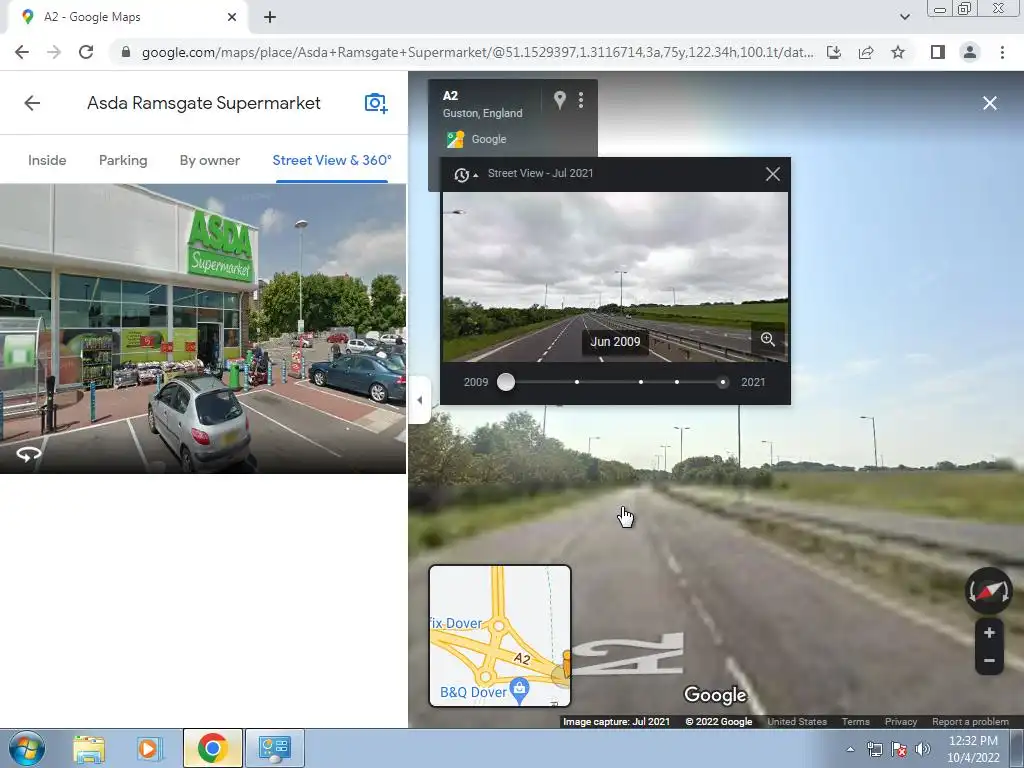Click the B&Q Dover shopping pin
Viewport: 1024px width, 768px height.
(x=519, y=690)
